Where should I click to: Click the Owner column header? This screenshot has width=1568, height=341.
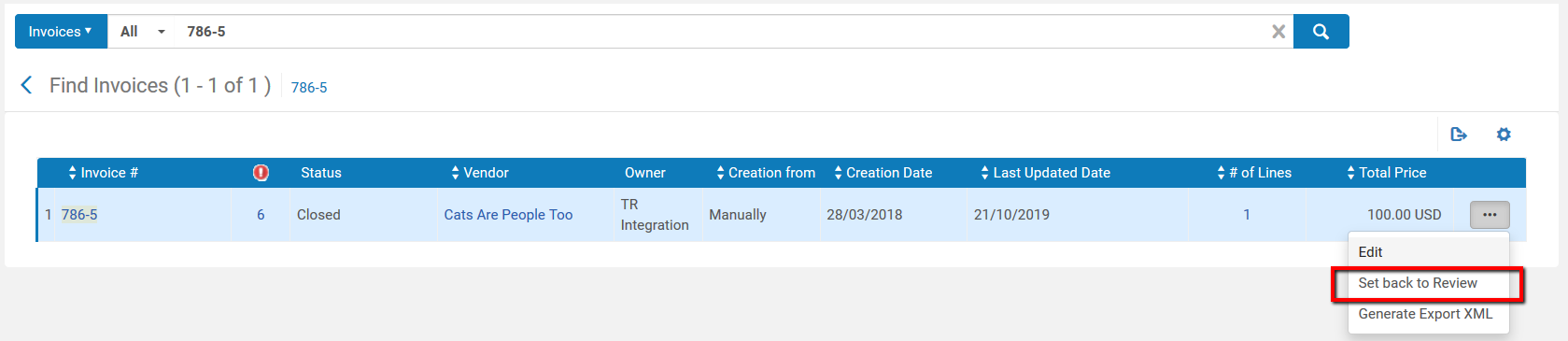pyautogui.click(x=645, y=173)
